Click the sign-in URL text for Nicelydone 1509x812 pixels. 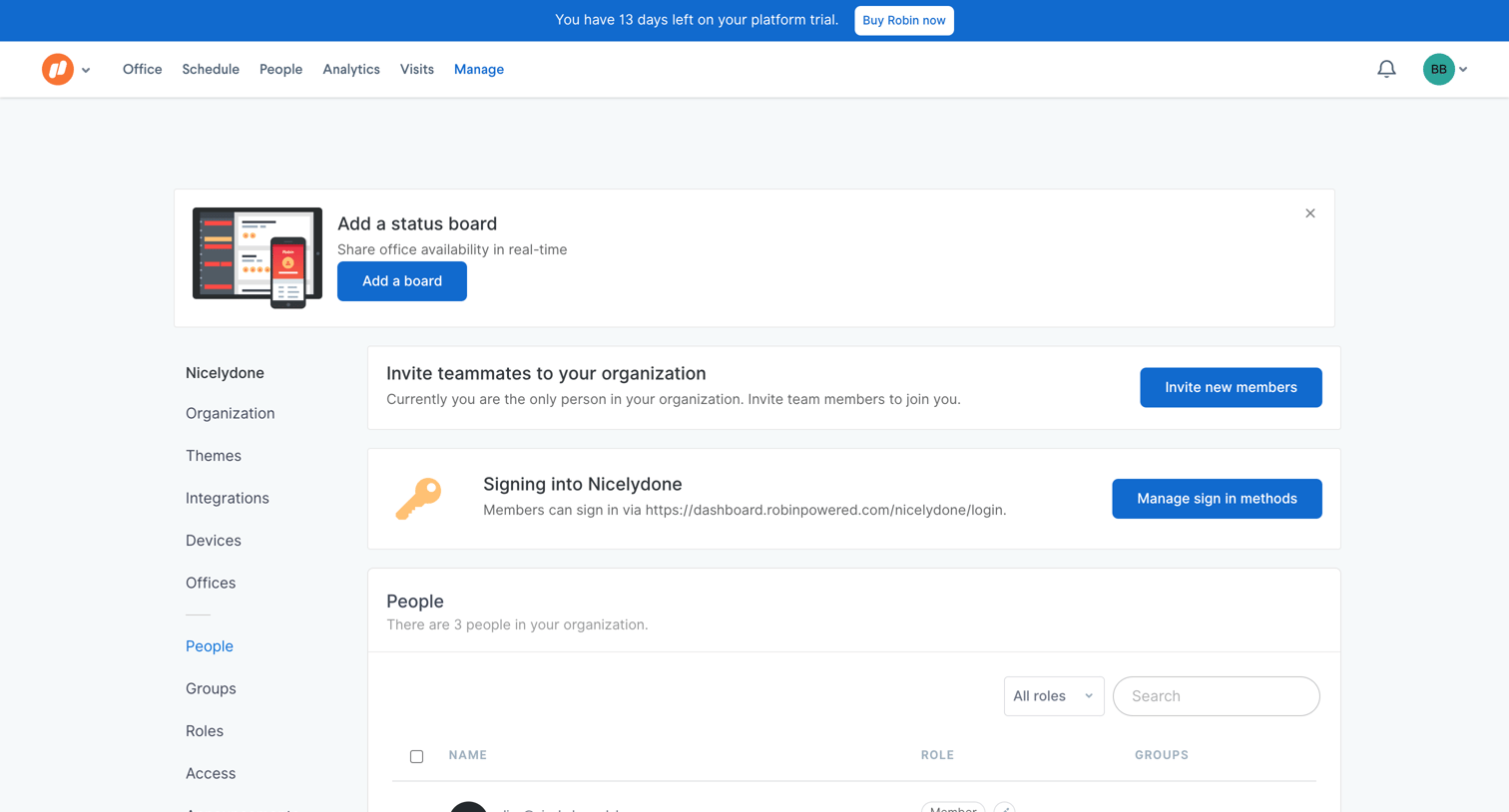click(824, 510)
